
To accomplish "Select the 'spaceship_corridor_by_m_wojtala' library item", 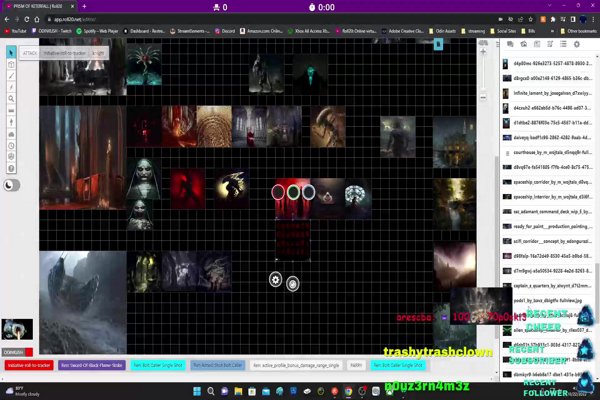I will pos(548,182).
